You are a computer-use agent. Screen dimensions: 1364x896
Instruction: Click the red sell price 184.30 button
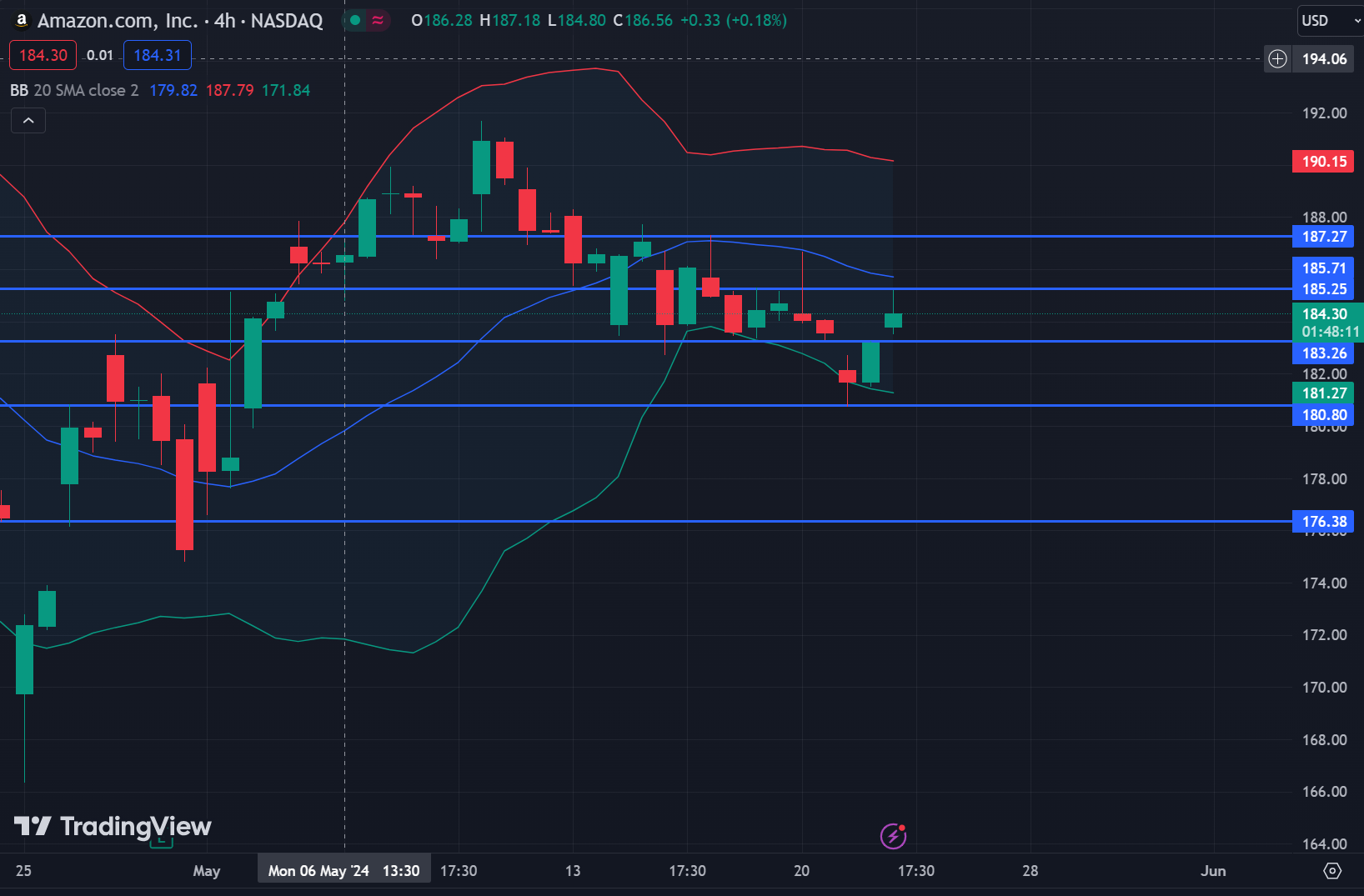click(x=43, y=55)
